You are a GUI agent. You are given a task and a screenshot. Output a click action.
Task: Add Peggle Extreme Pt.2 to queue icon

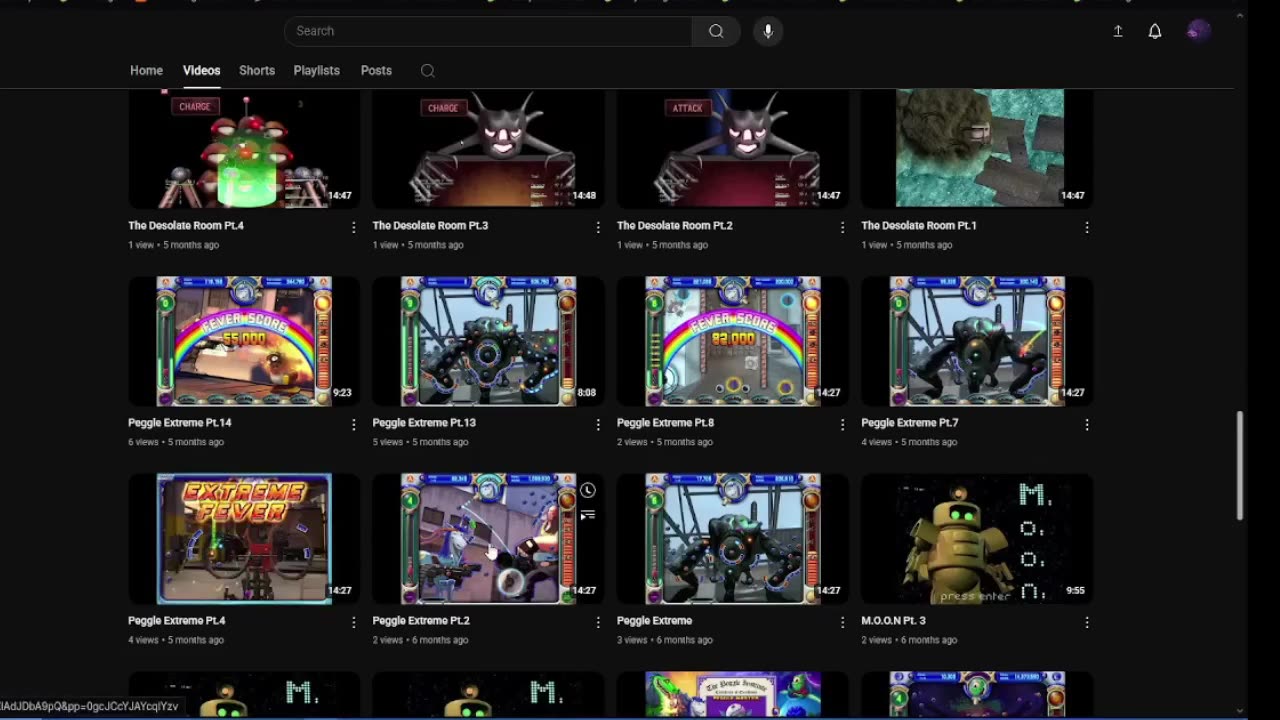(x=588, y=515)
